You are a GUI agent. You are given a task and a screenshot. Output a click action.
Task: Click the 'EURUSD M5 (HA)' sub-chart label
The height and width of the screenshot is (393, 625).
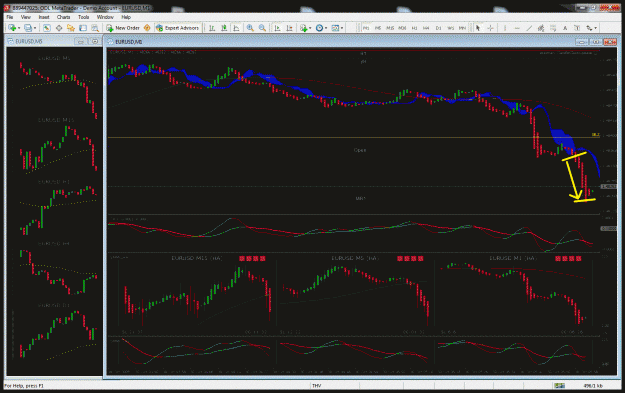tap(355, 258)
